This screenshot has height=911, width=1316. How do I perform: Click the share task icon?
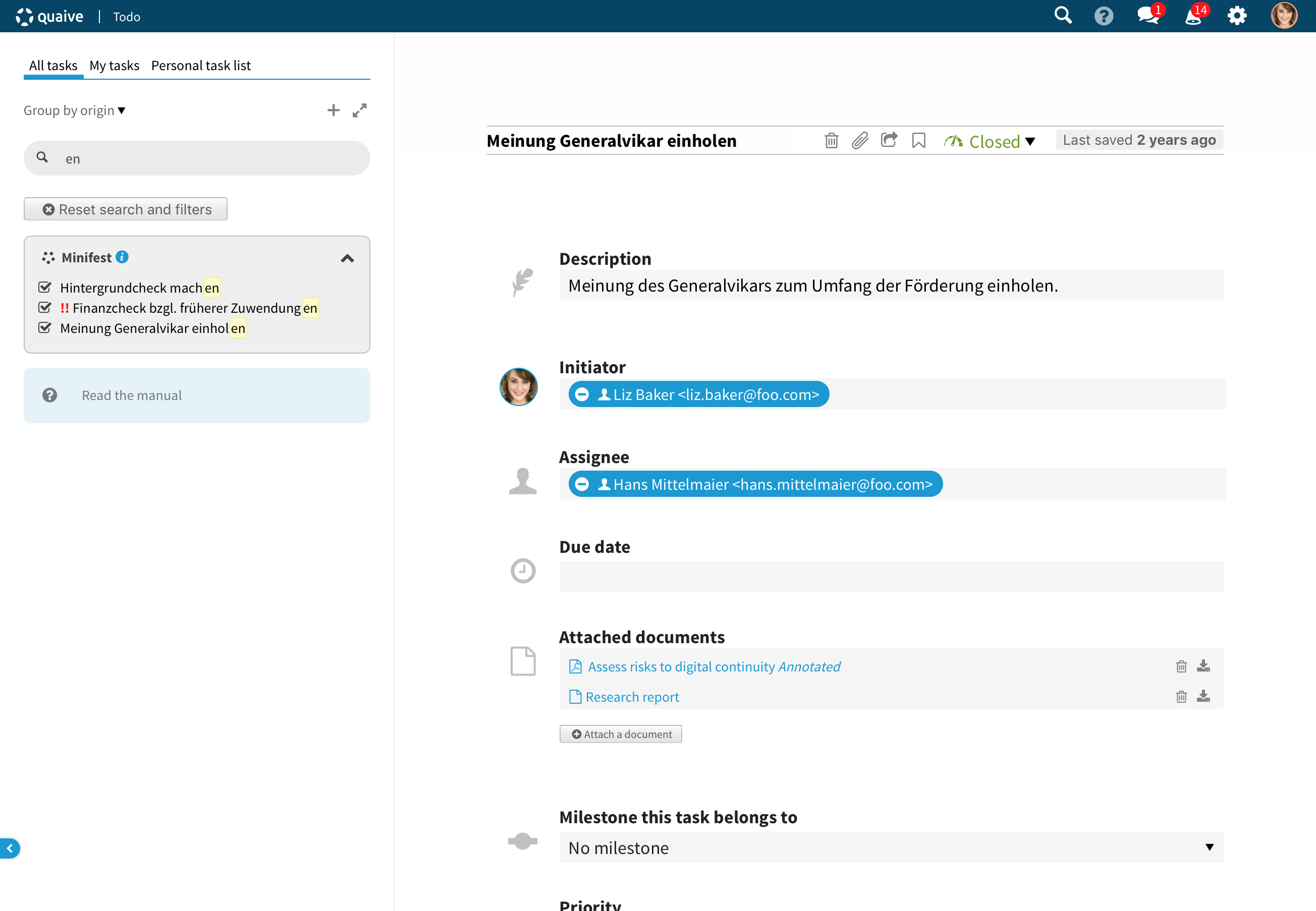(x=889, y=140)
